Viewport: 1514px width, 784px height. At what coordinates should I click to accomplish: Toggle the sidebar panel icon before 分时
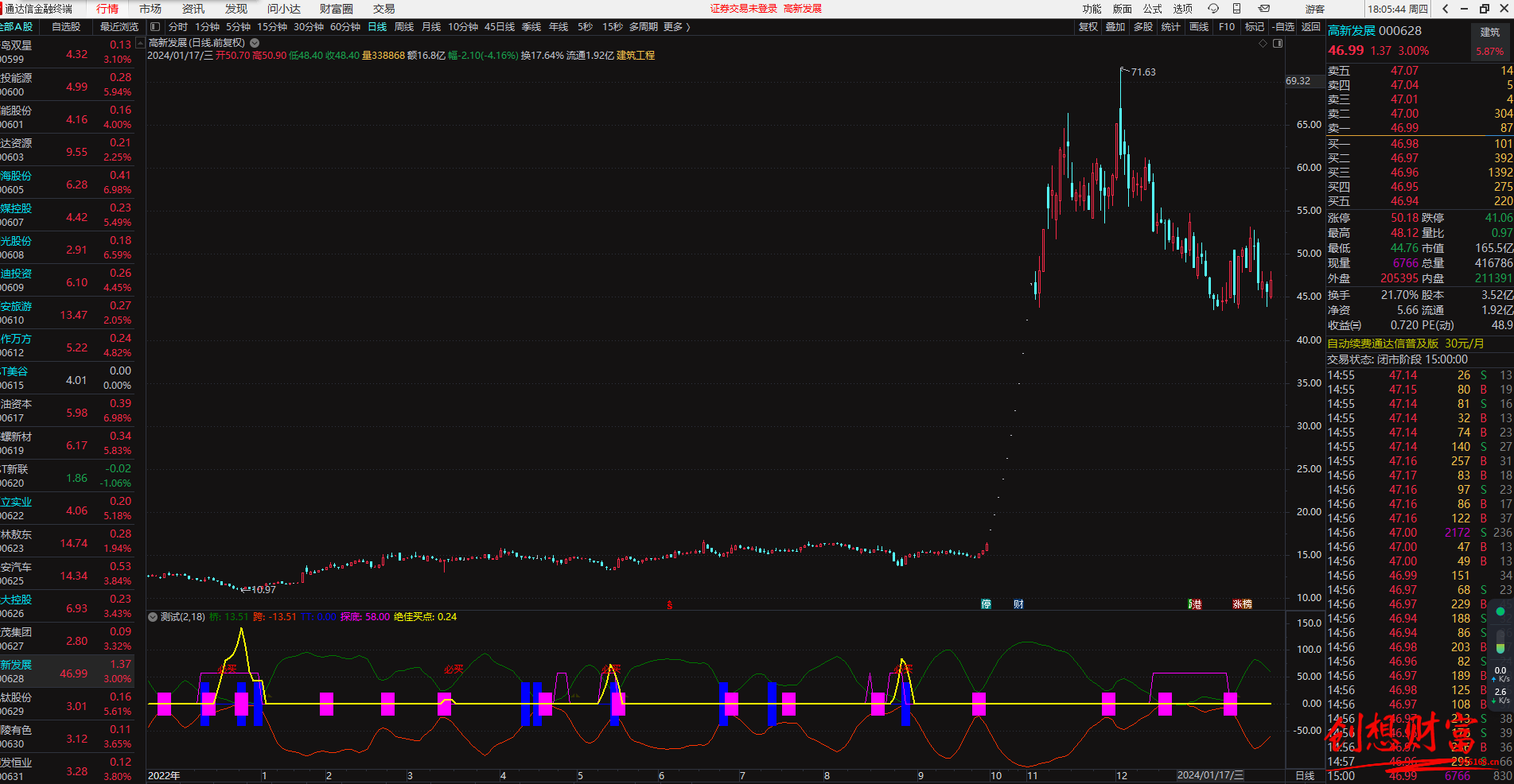[x=155, y=27]
